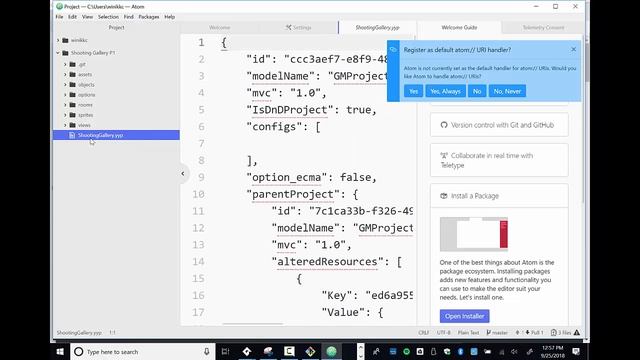Click the git branch master indicator
640x360 pixels.
click(x=497, y=333)
